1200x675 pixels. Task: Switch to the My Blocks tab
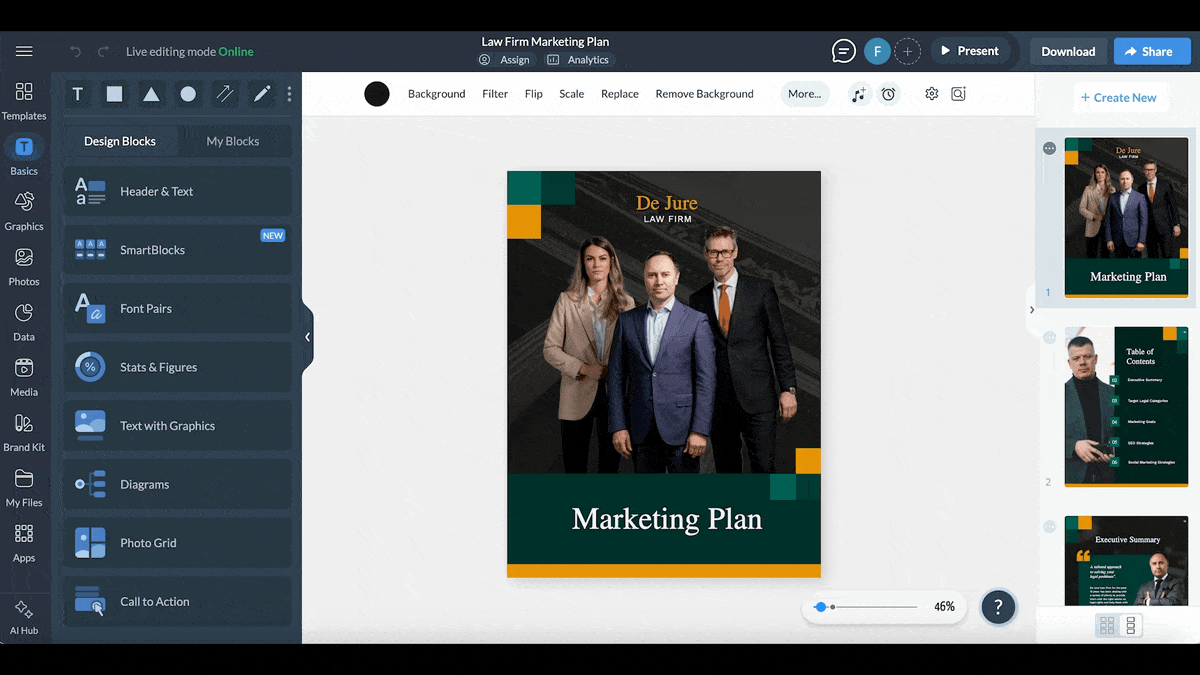233,141
